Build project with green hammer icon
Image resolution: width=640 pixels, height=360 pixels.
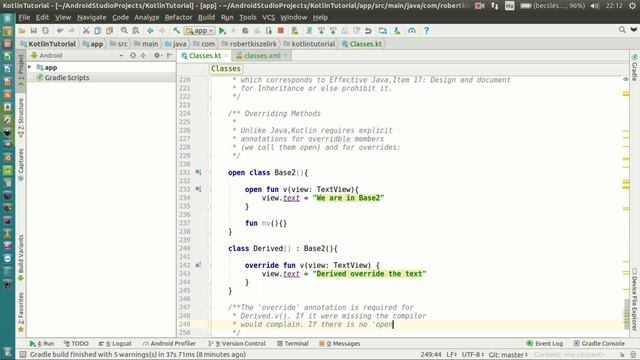tap(176, 31)
